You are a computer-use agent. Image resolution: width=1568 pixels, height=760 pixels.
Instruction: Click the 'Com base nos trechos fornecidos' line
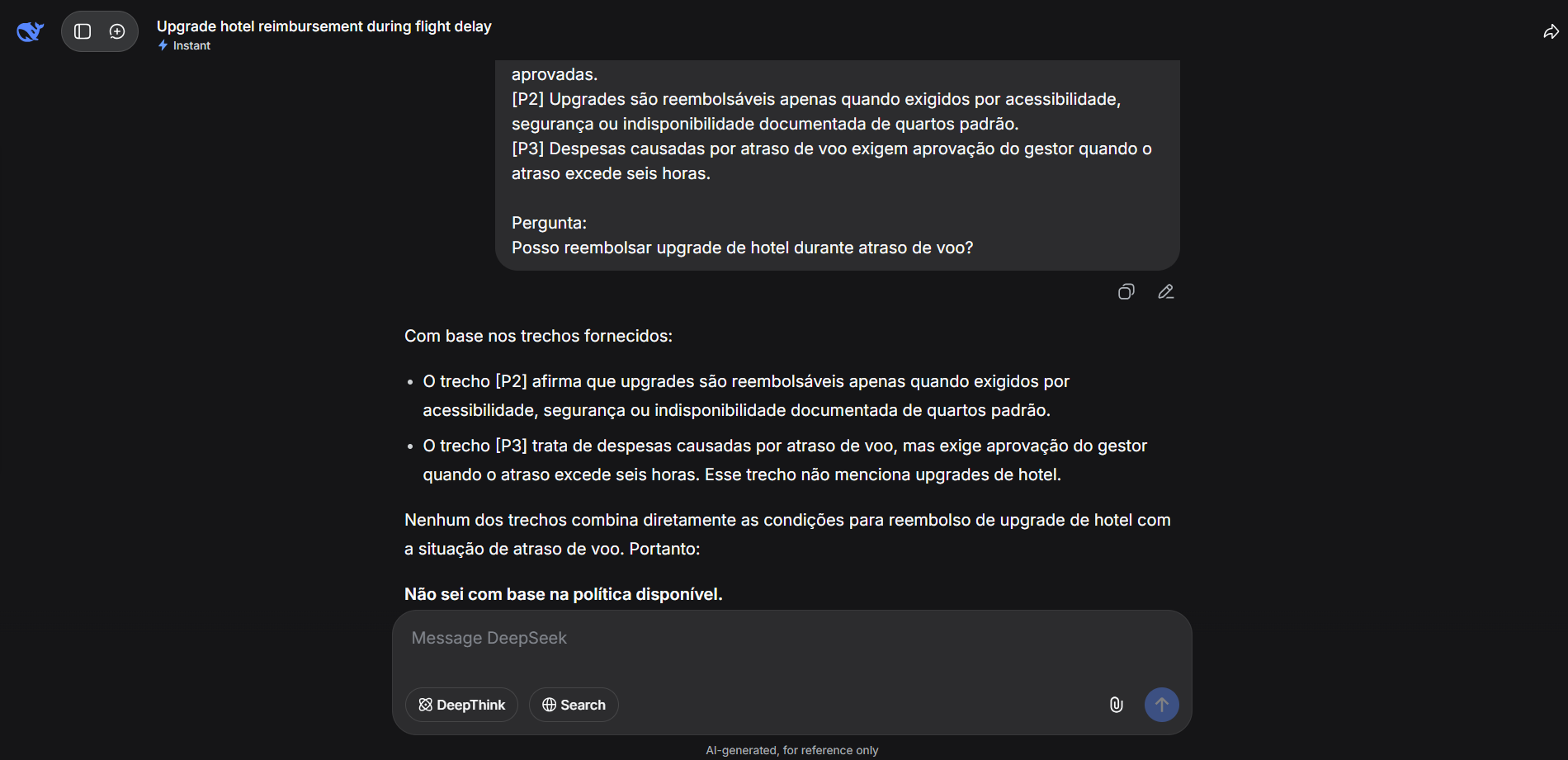[538, 336]
